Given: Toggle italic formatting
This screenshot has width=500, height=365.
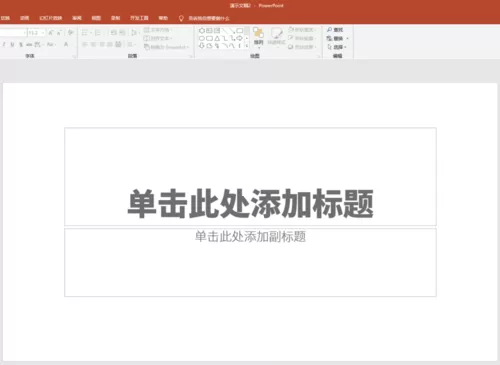Looking at the screenshot, I should [x=4, y=44].
